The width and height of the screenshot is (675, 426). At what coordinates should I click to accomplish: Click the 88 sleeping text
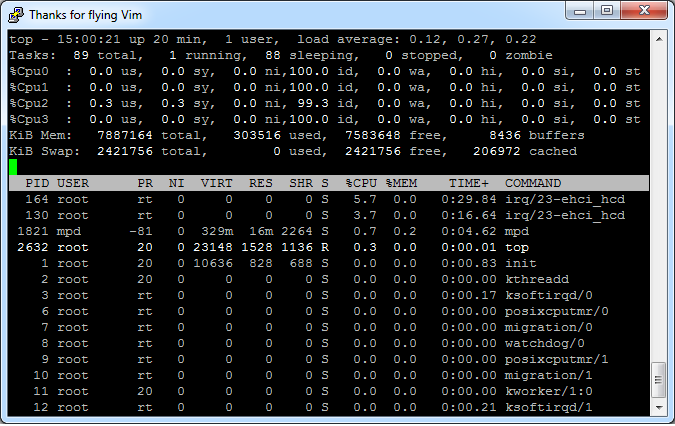[x=312, y=56]
